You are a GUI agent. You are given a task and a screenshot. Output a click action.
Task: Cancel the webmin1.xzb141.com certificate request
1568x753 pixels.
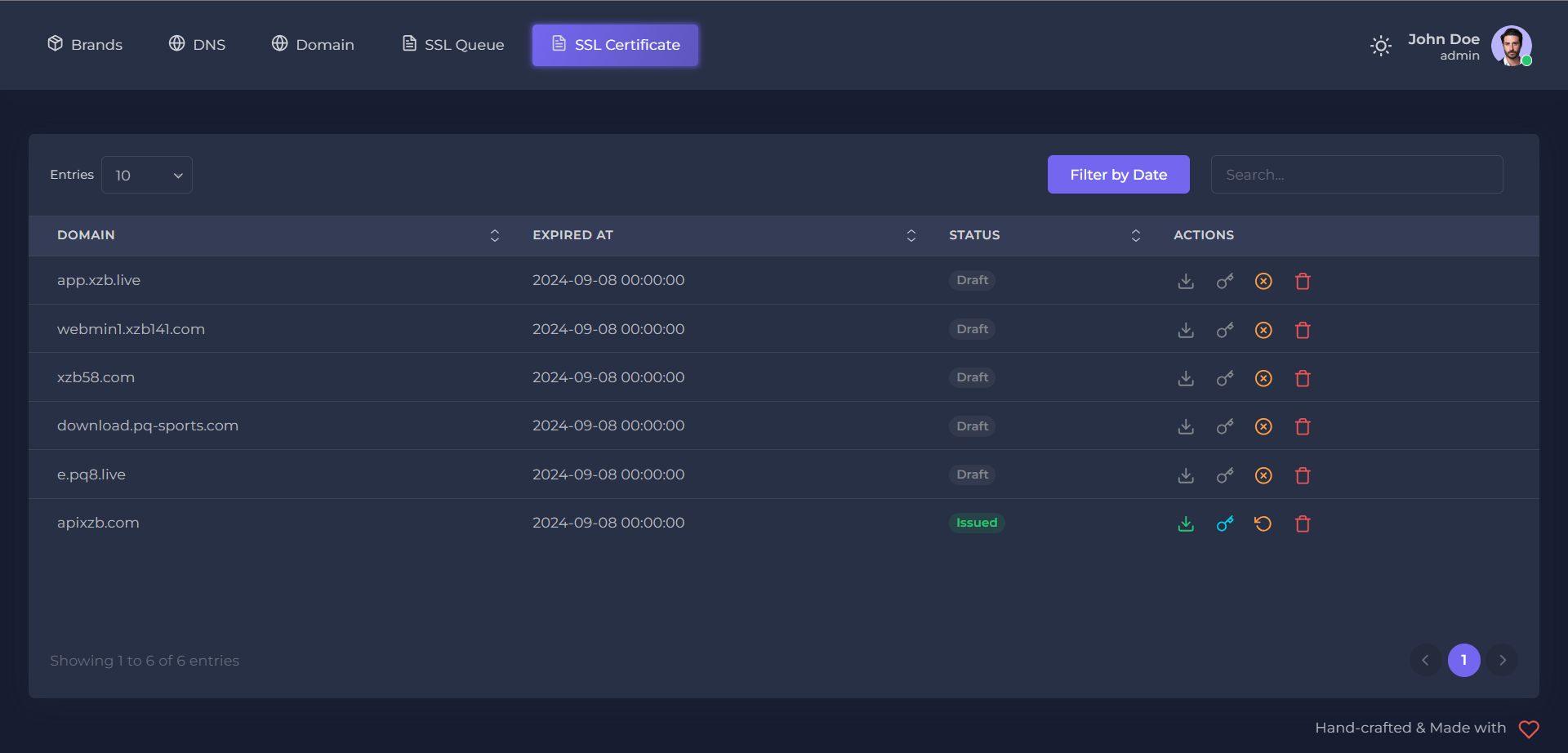click(x=1263, y=330)
